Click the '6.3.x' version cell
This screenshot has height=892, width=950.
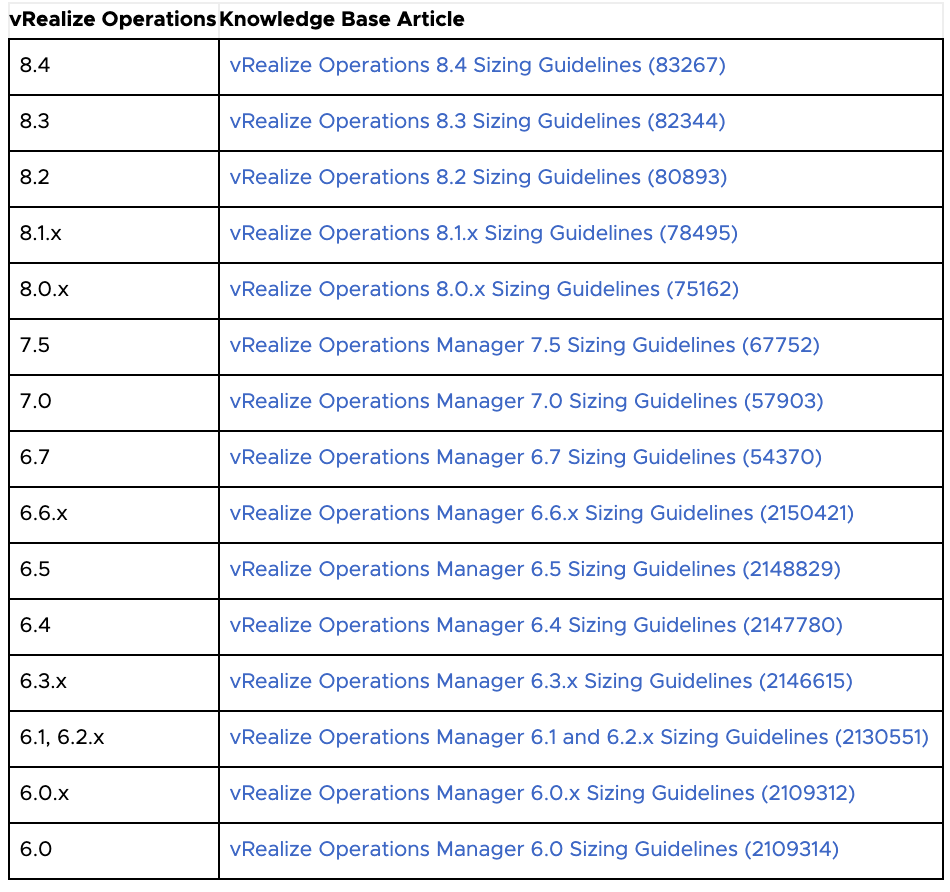(x=114, y=682)
